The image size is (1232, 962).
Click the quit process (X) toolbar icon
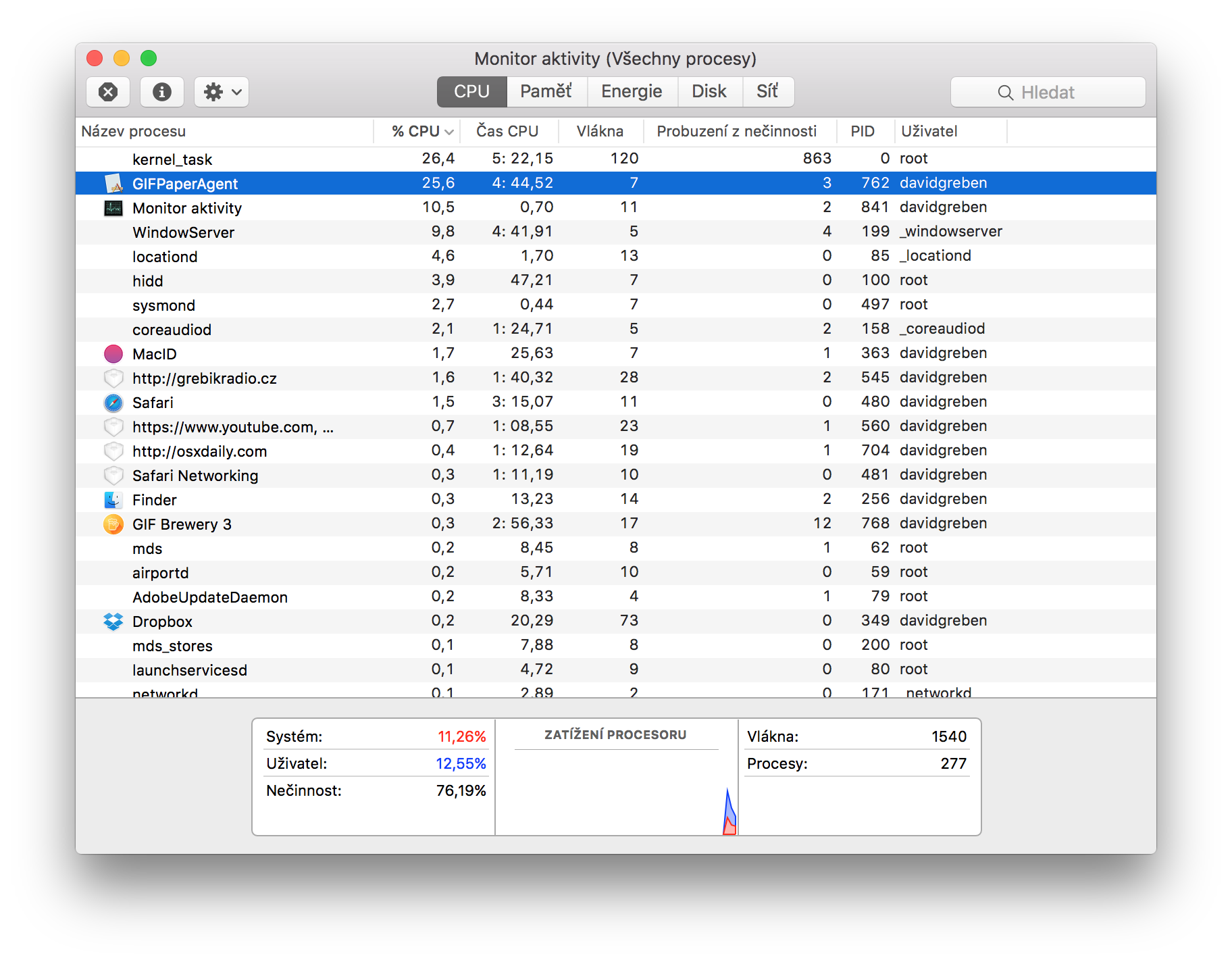click(108, 92)
